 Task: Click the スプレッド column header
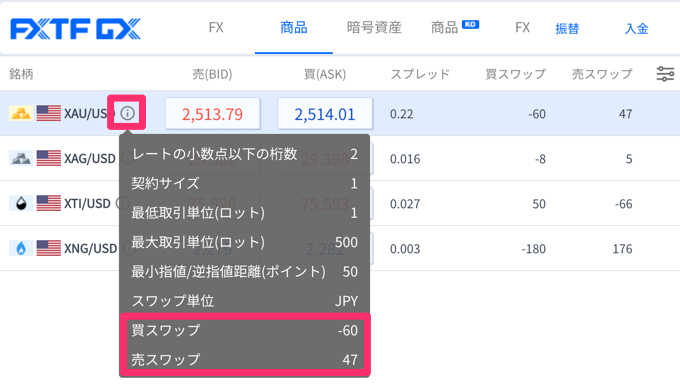[420, 74]
